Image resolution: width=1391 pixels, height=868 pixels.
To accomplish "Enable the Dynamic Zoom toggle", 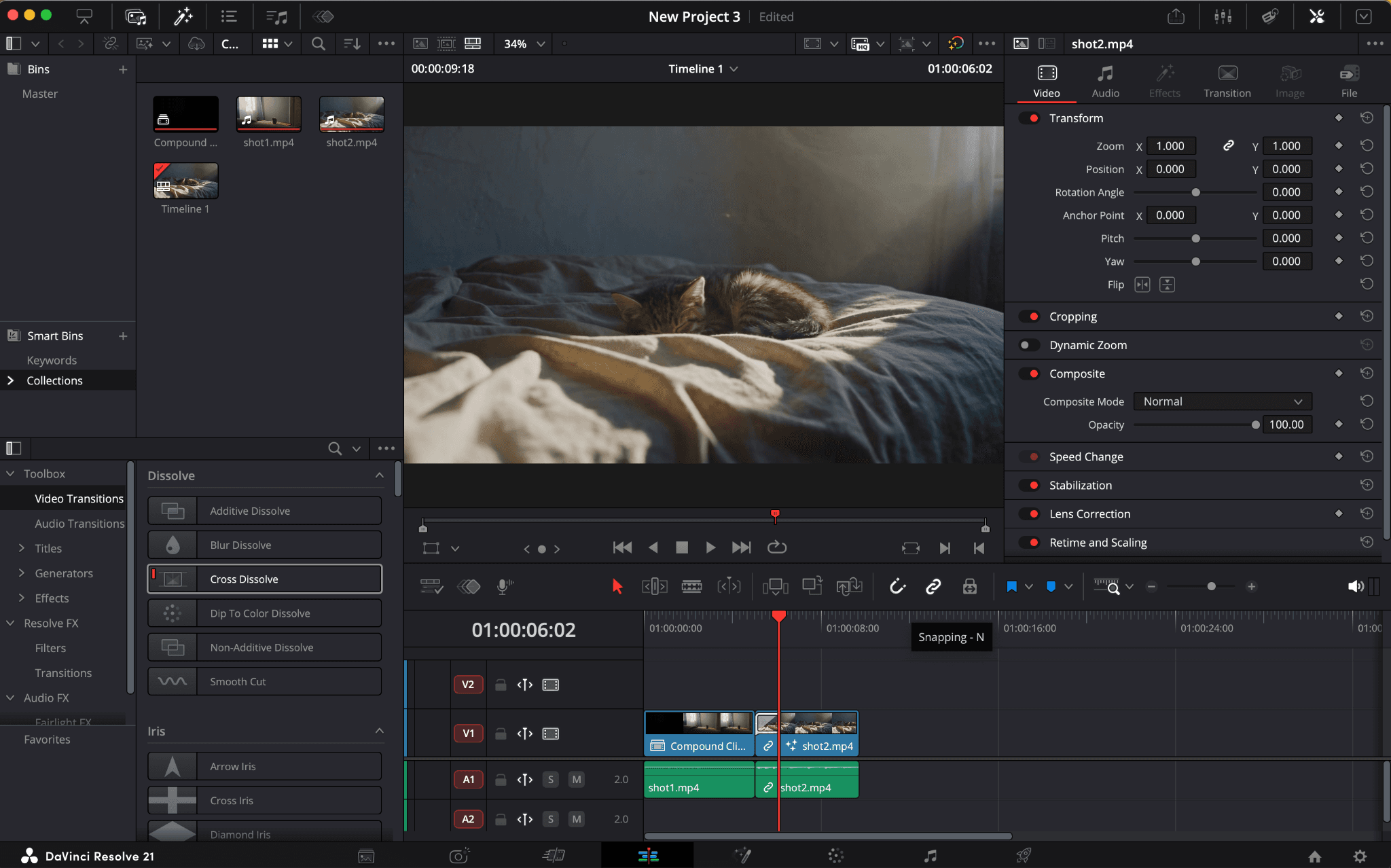I will (x=1030, y=345).
